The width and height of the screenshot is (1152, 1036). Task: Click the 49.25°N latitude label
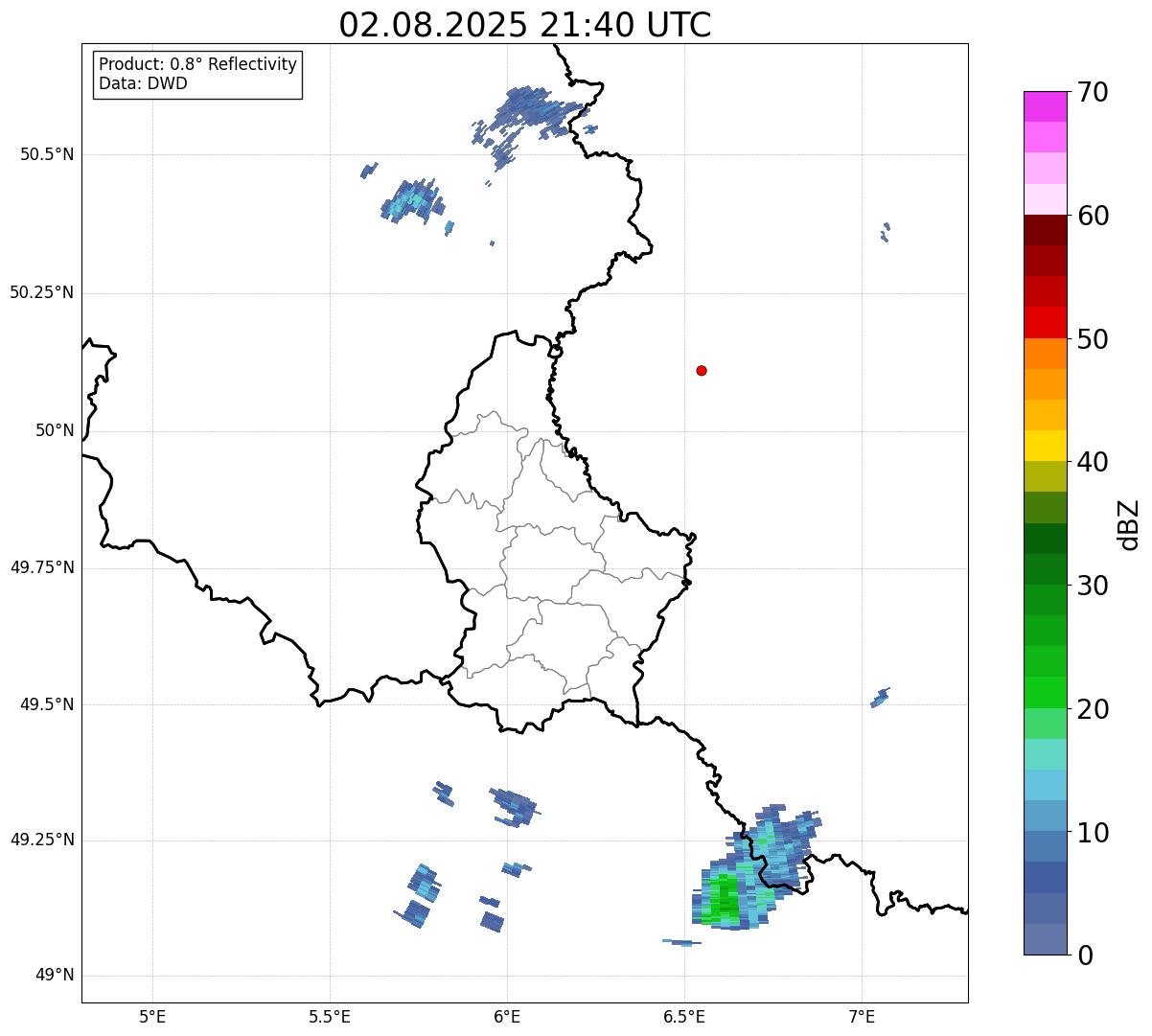click(41, 840)
